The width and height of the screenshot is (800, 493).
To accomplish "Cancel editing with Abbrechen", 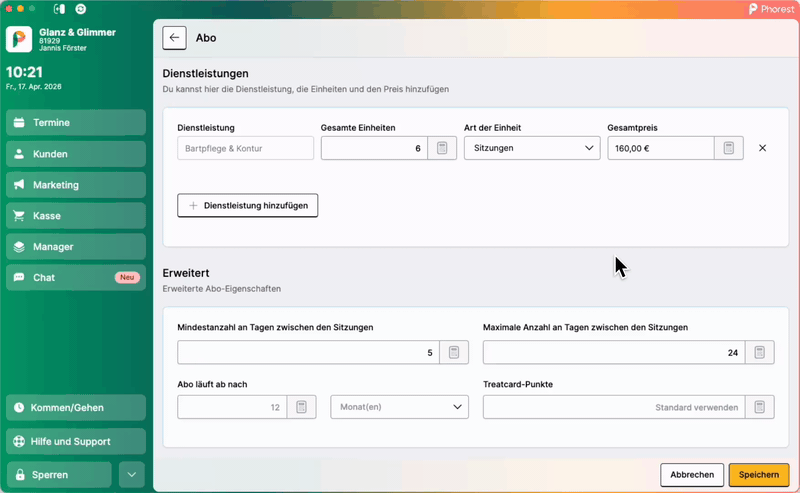I will 691,475.
